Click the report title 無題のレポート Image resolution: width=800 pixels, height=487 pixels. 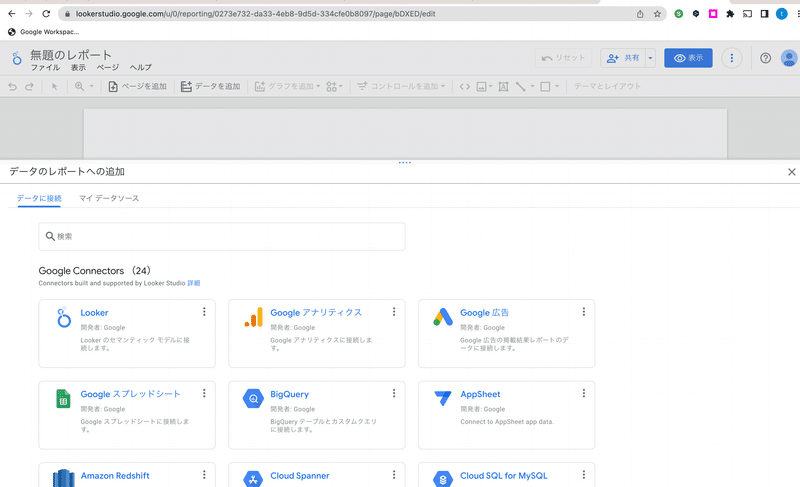coord(71,55)
